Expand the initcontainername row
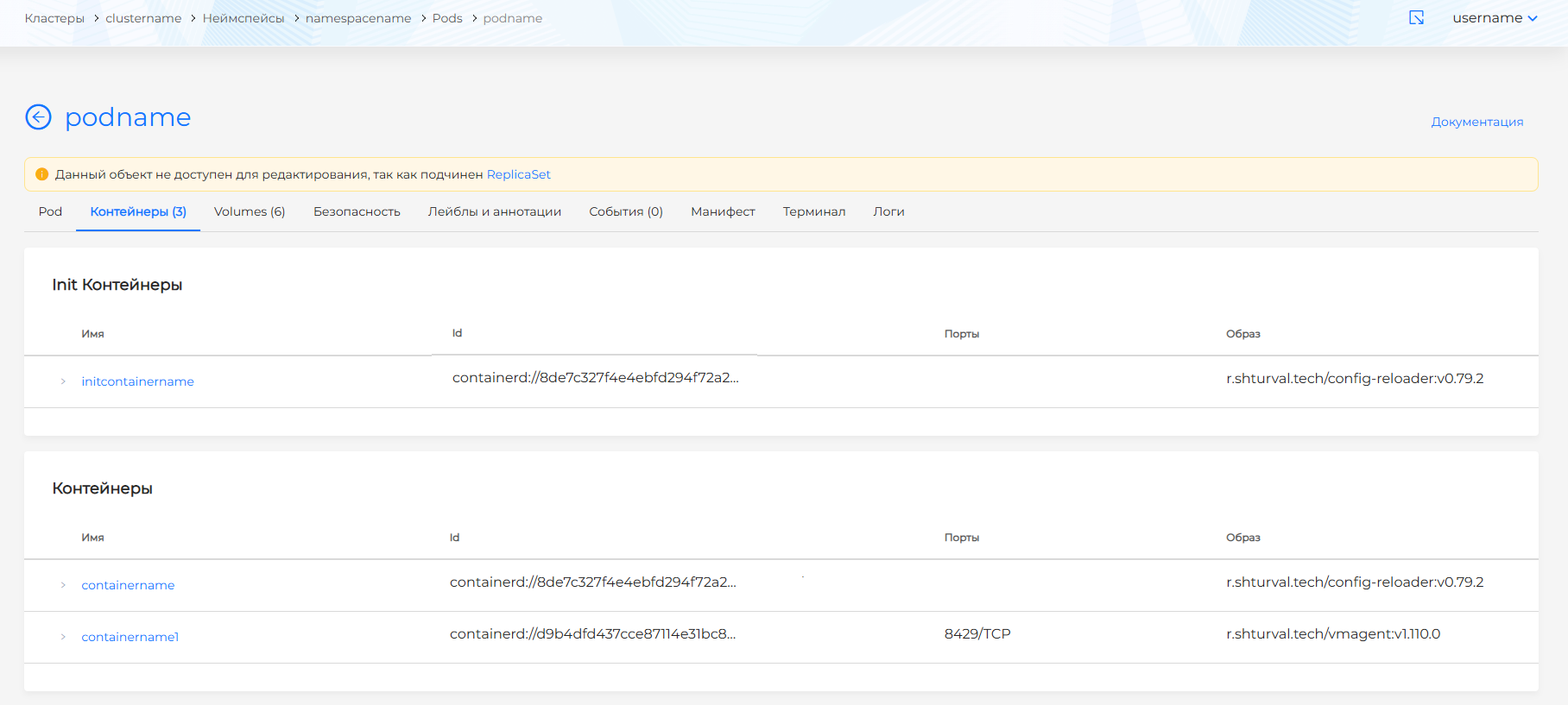1568x705 pixels. 63,381
